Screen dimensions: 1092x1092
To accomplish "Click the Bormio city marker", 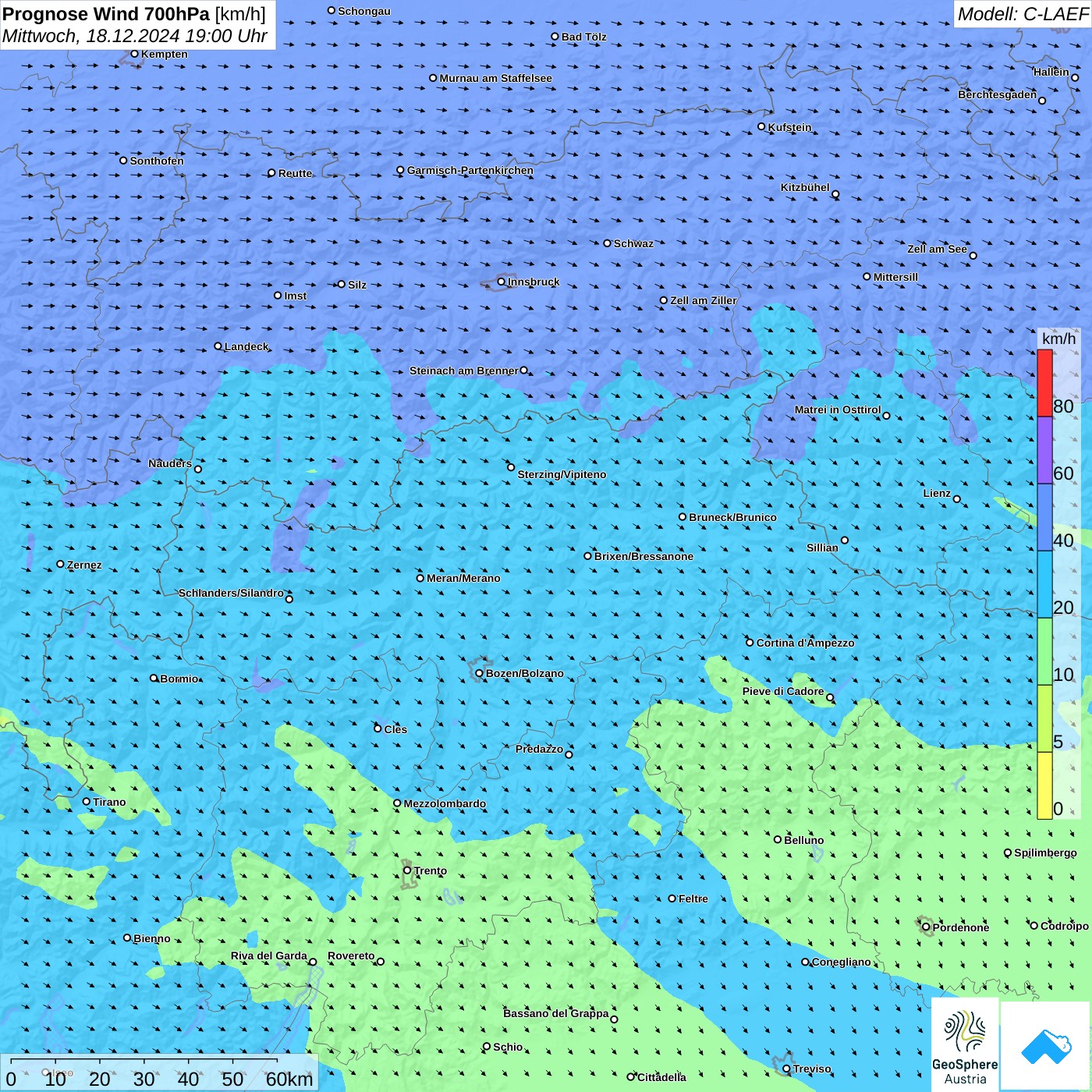I will click(x=154, y=678).
